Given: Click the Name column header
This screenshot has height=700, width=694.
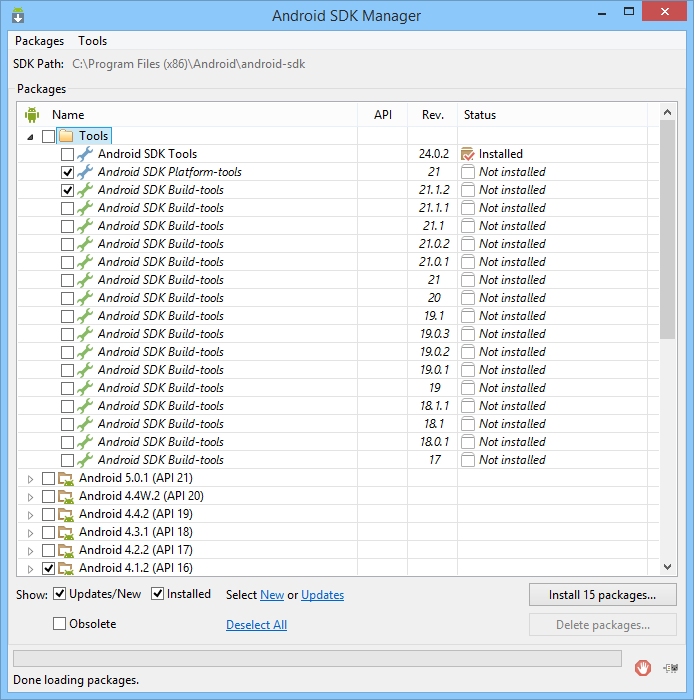Looking at the screenshot, I should 187,115.
